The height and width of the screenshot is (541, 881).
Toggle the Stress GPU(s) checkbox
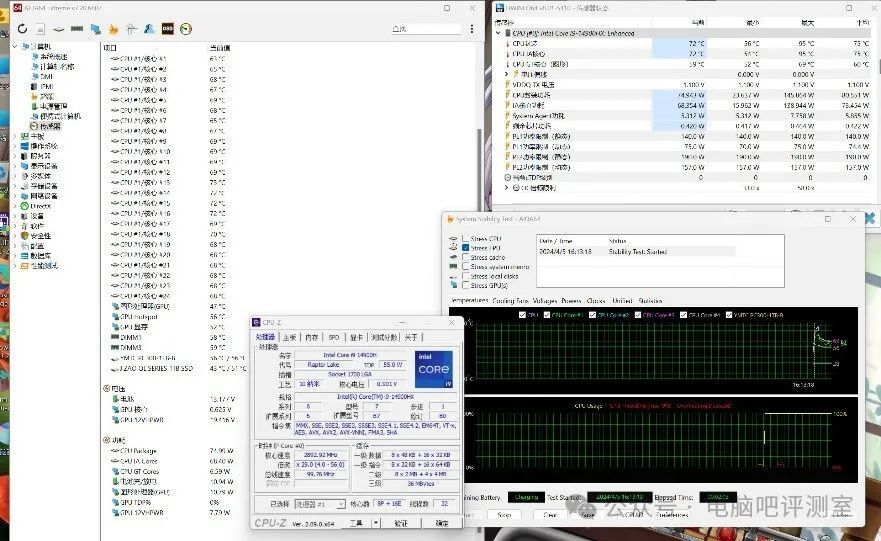(x=465, y=285)
